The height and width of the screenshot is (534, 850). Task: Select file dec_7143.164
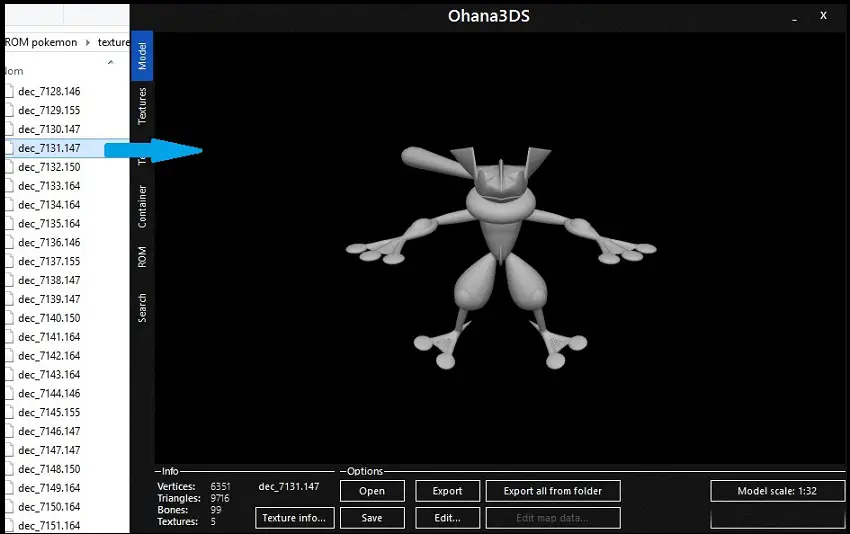(x=49, y=375)
